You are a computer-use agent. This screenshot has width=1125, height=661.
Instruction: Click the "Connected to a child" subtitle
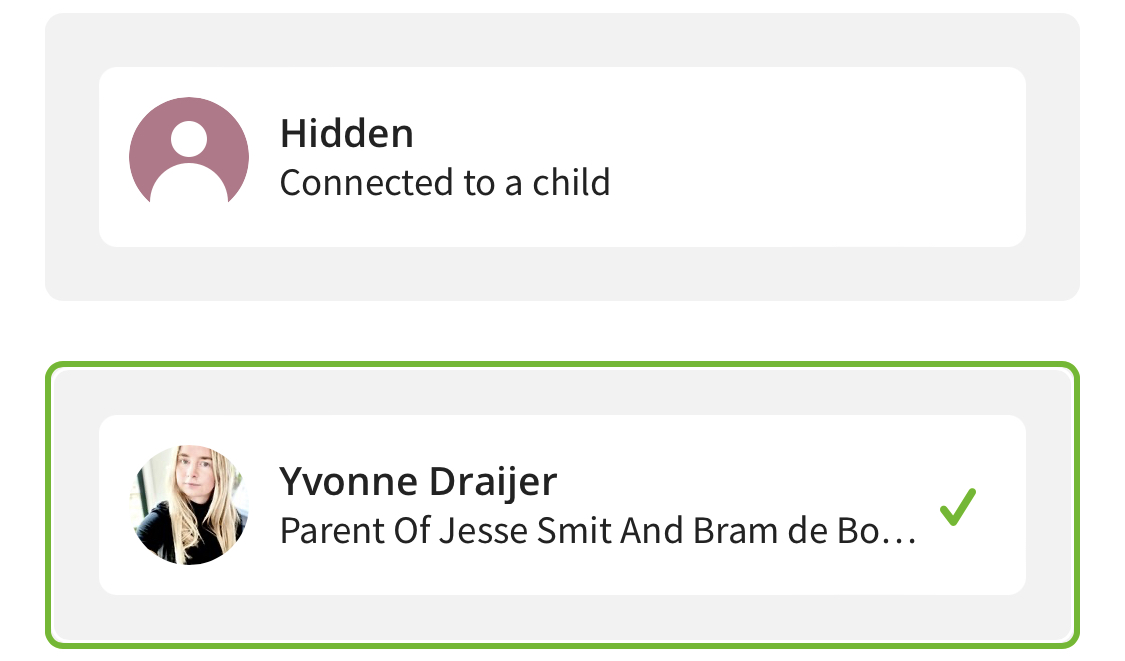[x=445, y=182]
